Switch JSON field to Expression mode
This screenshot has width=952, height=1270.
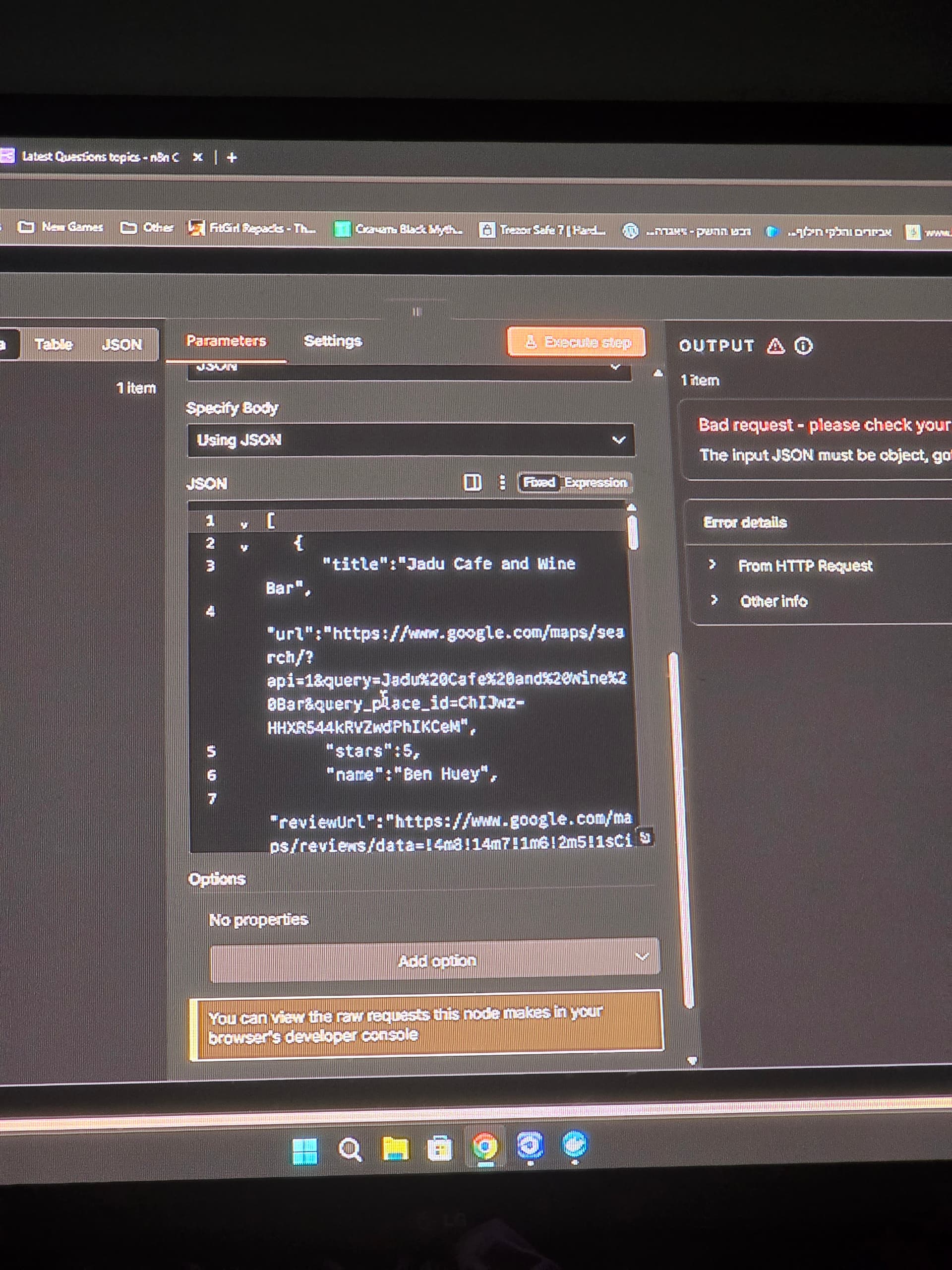[595, 482]
